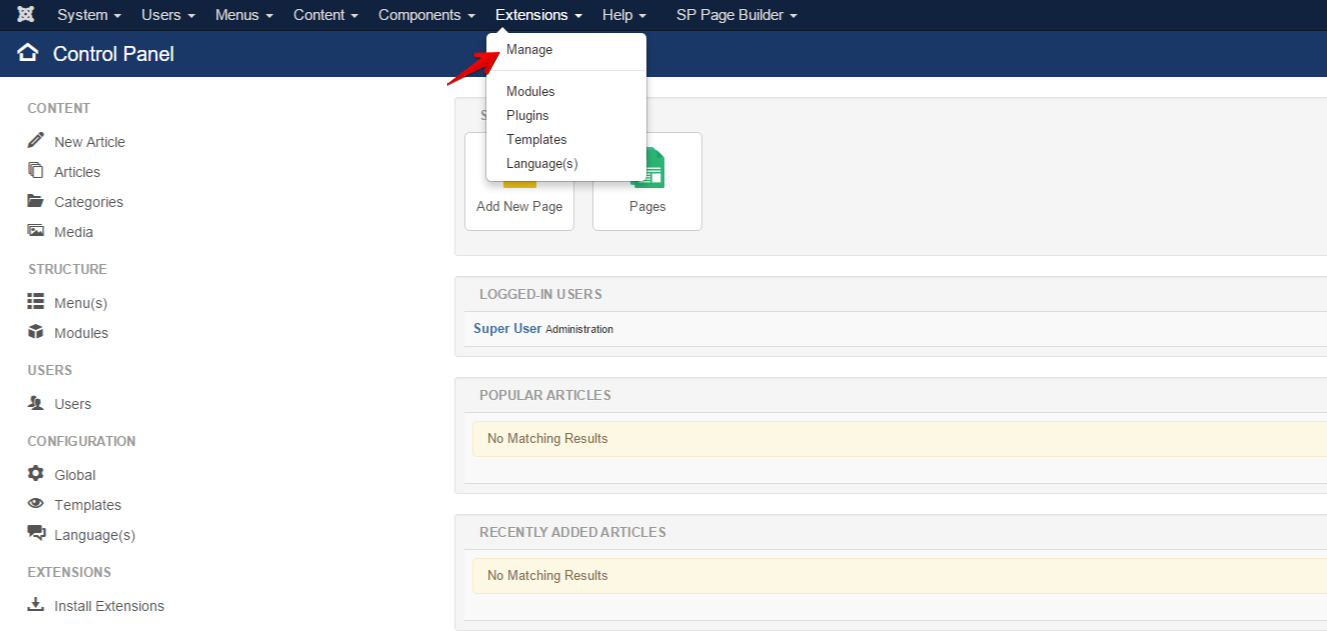Select the New Article pencil icon

[x=36, y=141]
